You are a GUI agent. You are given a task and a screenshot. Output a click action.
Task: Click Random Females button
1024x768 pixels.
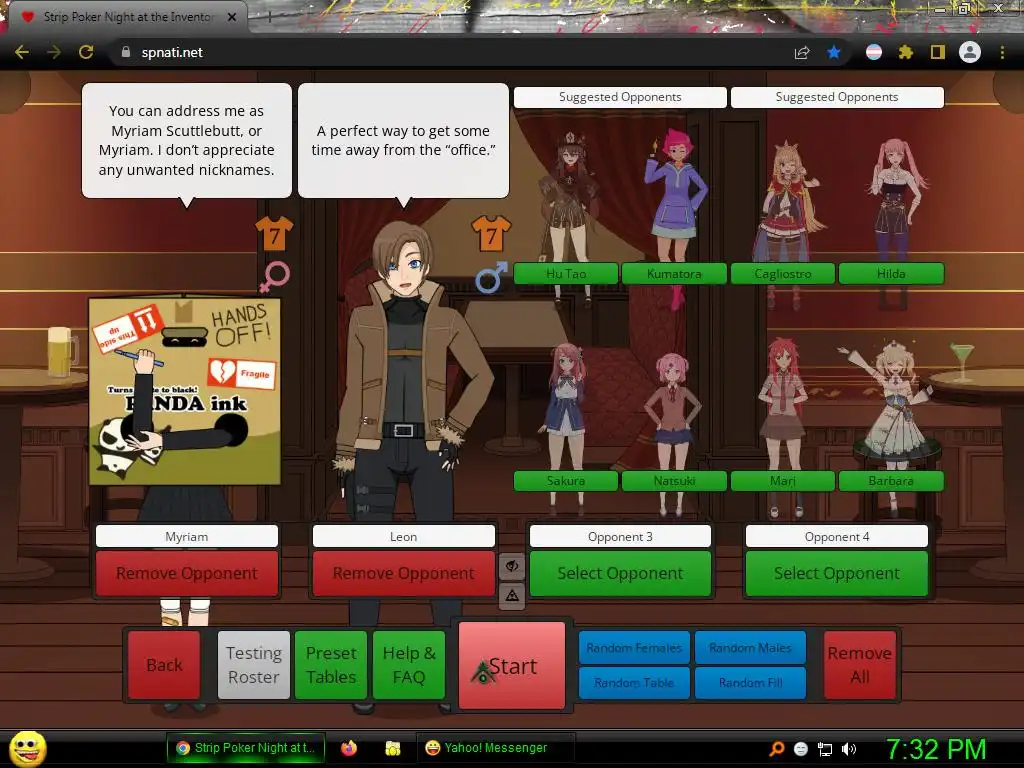634,648
